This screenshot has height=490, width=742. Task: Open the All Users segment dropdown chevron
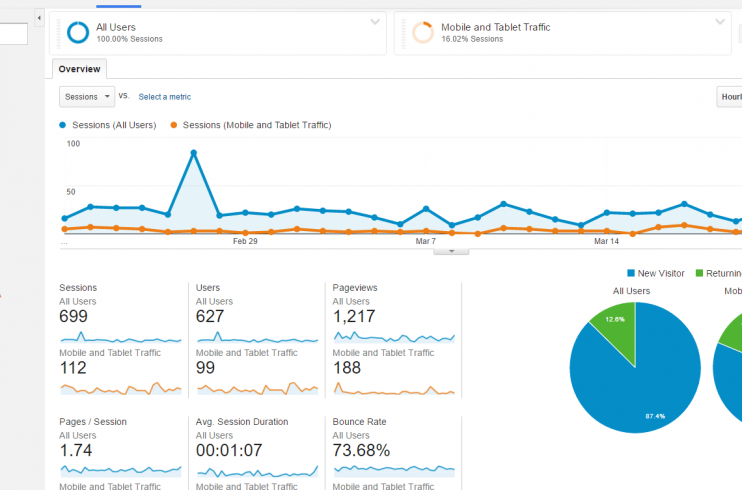coord(375,22)
